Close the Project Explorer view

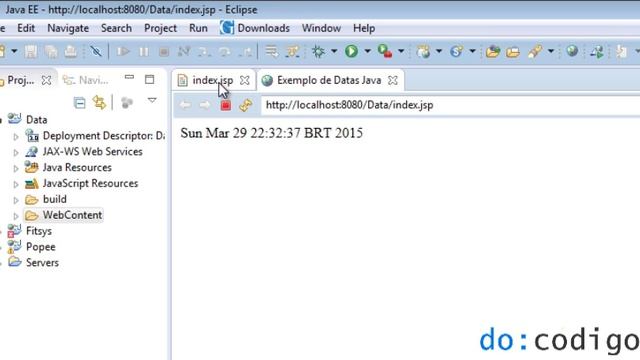click(x=47, y=80)
